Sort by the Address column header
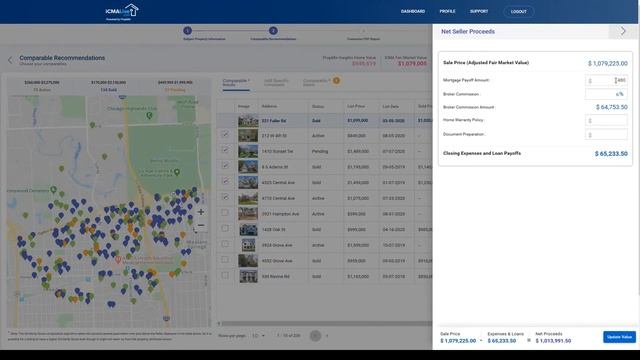This screenshot has width=640, height=360. [x=269, y=107]
